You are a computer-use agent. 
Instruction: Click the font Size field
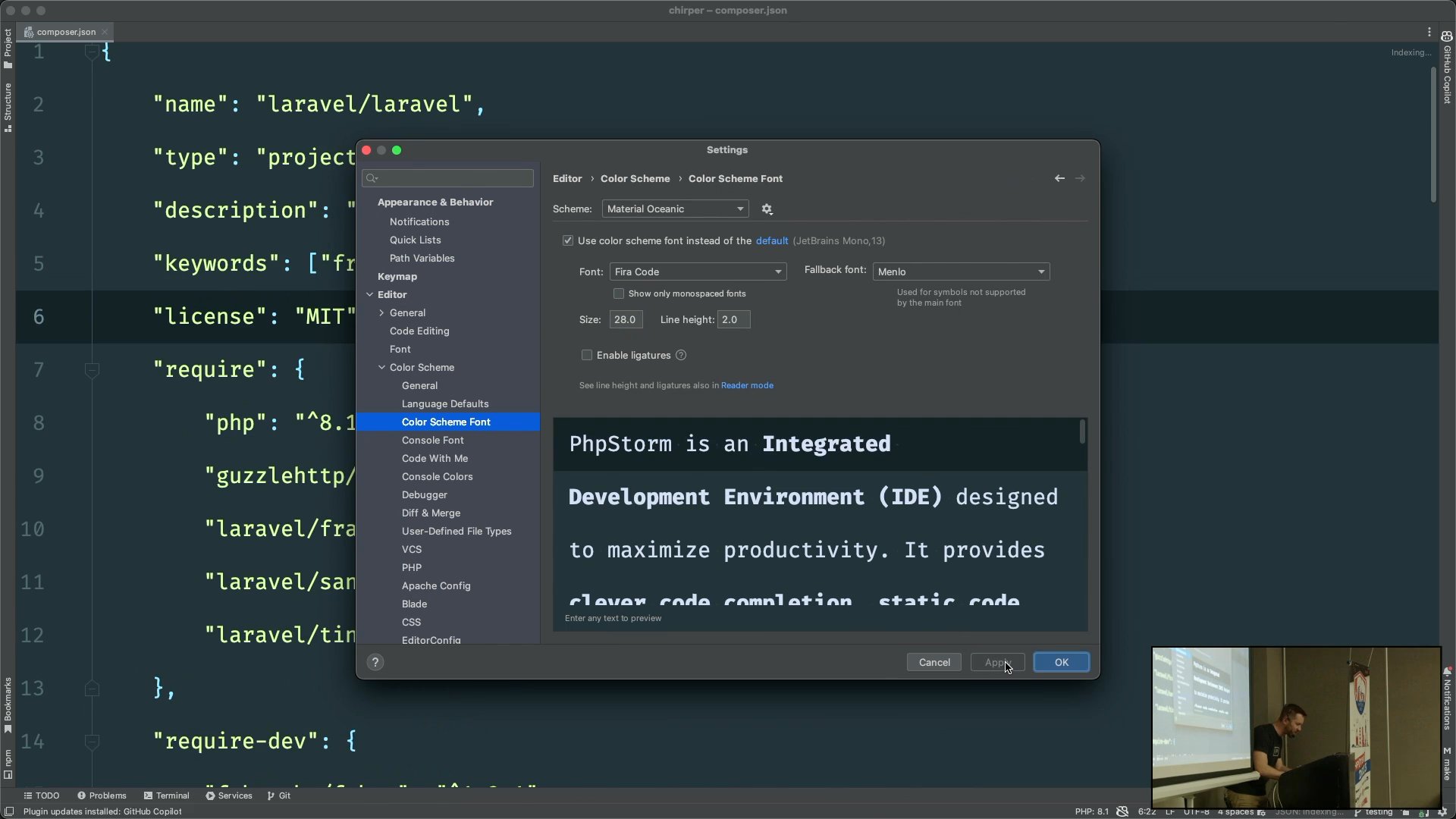(x=626, y=320)
